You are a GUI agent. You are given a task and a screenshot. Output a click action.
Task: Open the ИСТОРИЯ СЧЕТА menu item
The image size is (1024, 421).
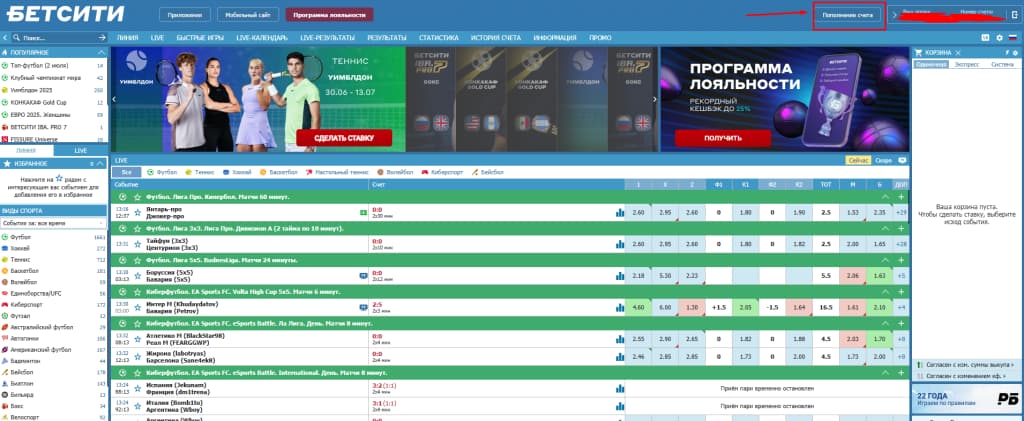coord(495,38)
